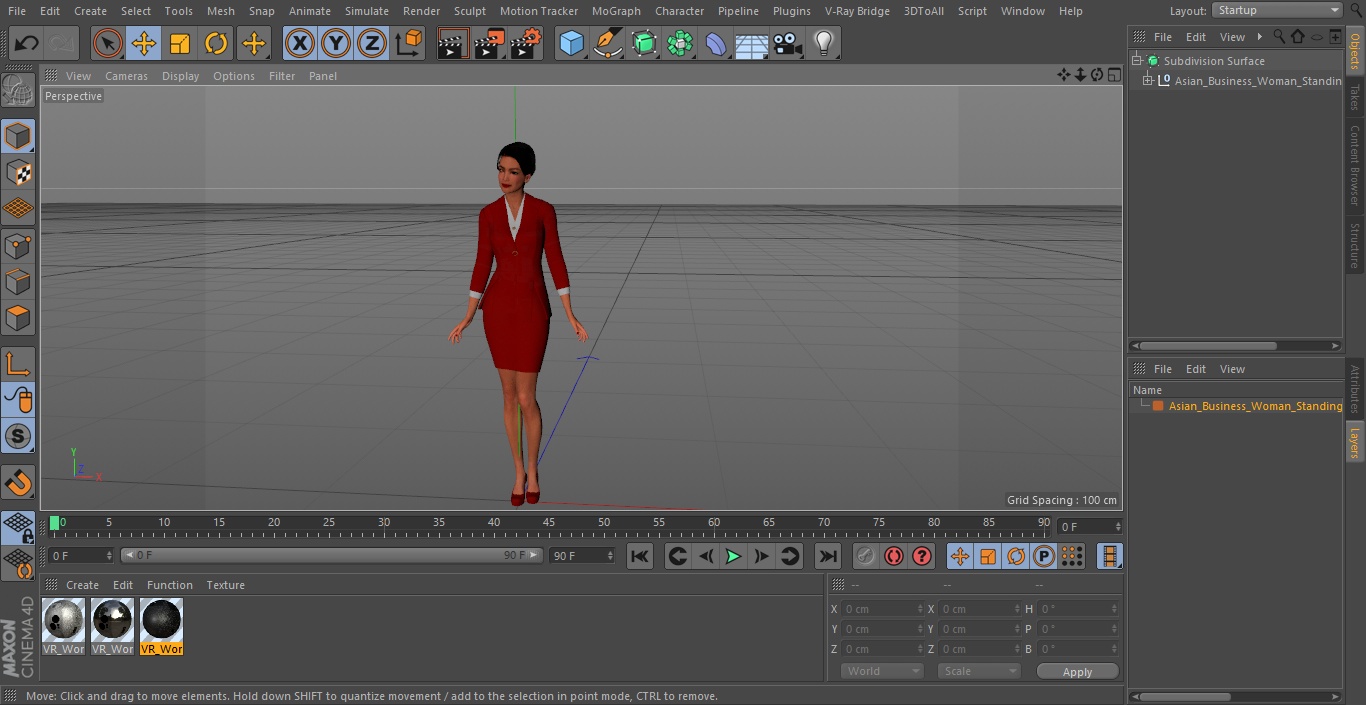Open the V-Ray Bridge menu

click(x=857, y=11)
